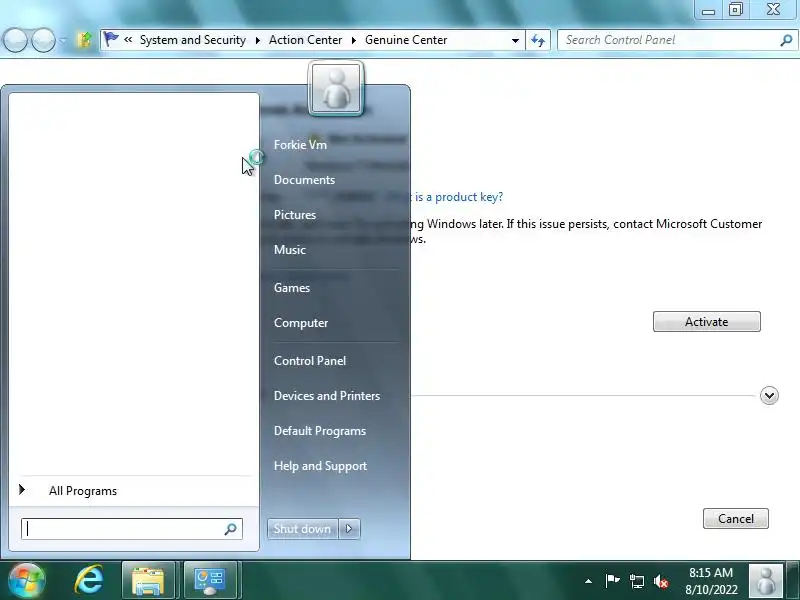Click the Show desktop strip
This screenshot has height=600, width=800.
[793, 581]
